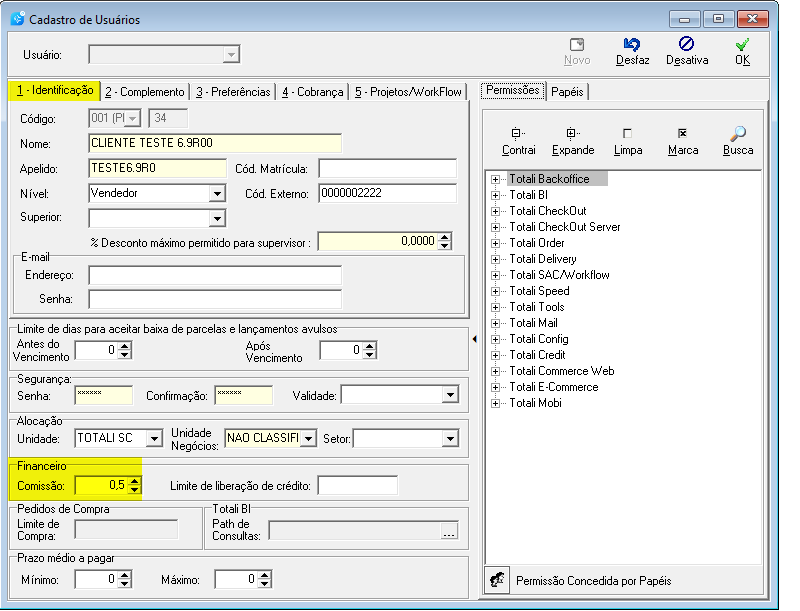Click the Desconto máximo spinner arrows
800x611 pixels.
pos(445,241)
